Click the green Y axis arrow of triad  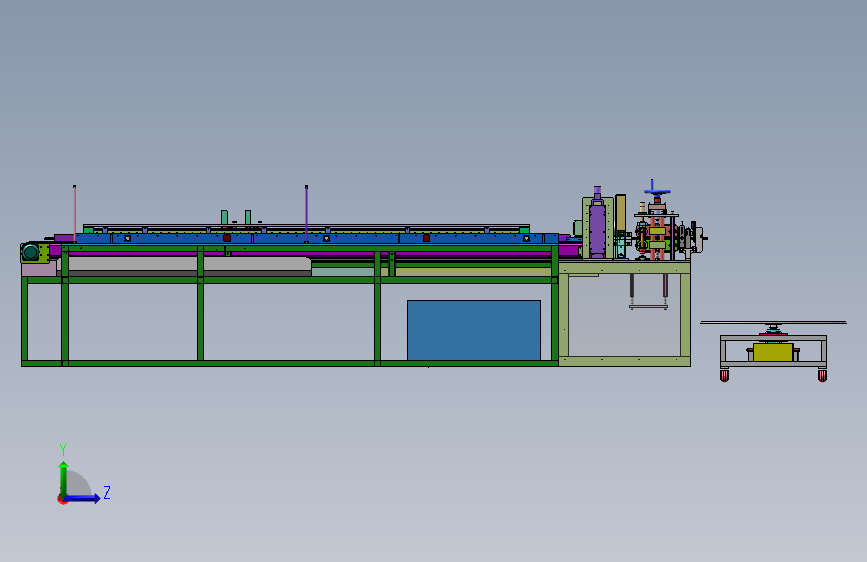coord(63,478)
